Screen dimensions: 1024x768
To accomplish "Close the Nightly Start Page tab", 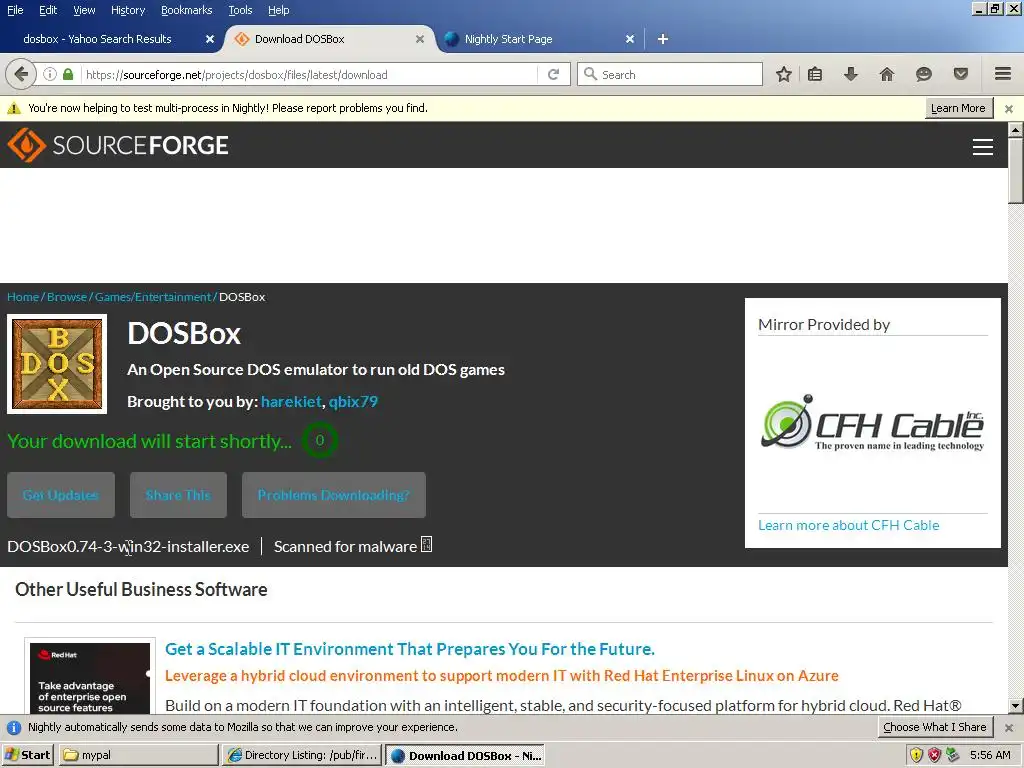I will tap(630, 39).
